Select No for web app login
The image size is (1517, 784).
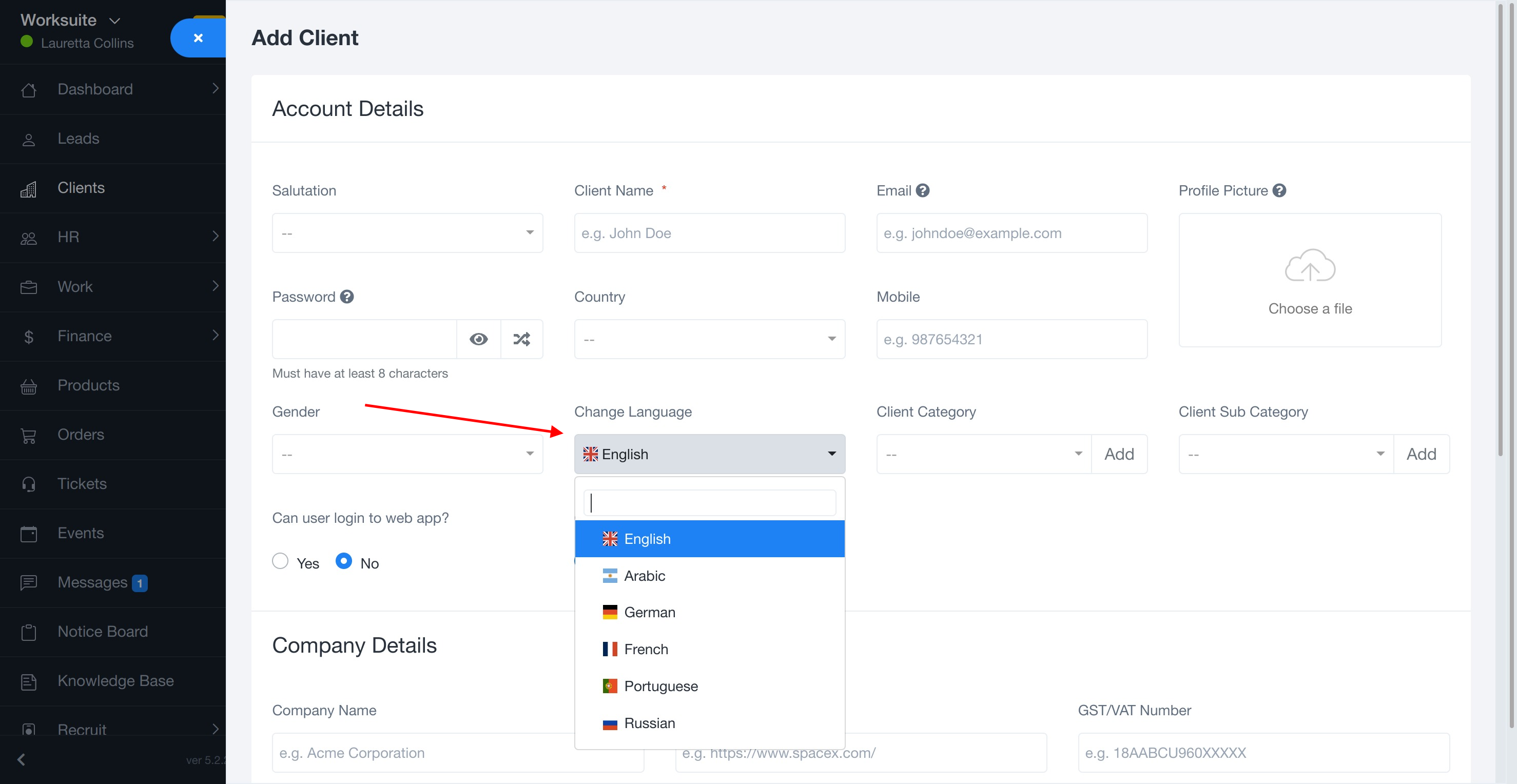[344, 561]
